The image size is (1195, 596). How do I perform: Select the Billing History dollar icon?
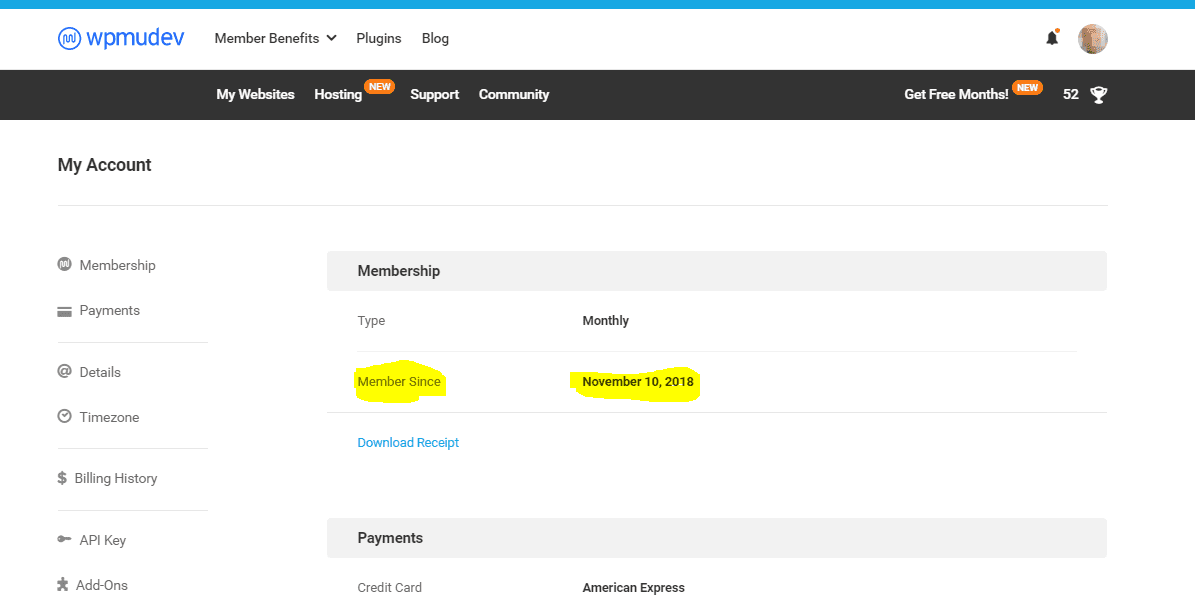(64, 478)
